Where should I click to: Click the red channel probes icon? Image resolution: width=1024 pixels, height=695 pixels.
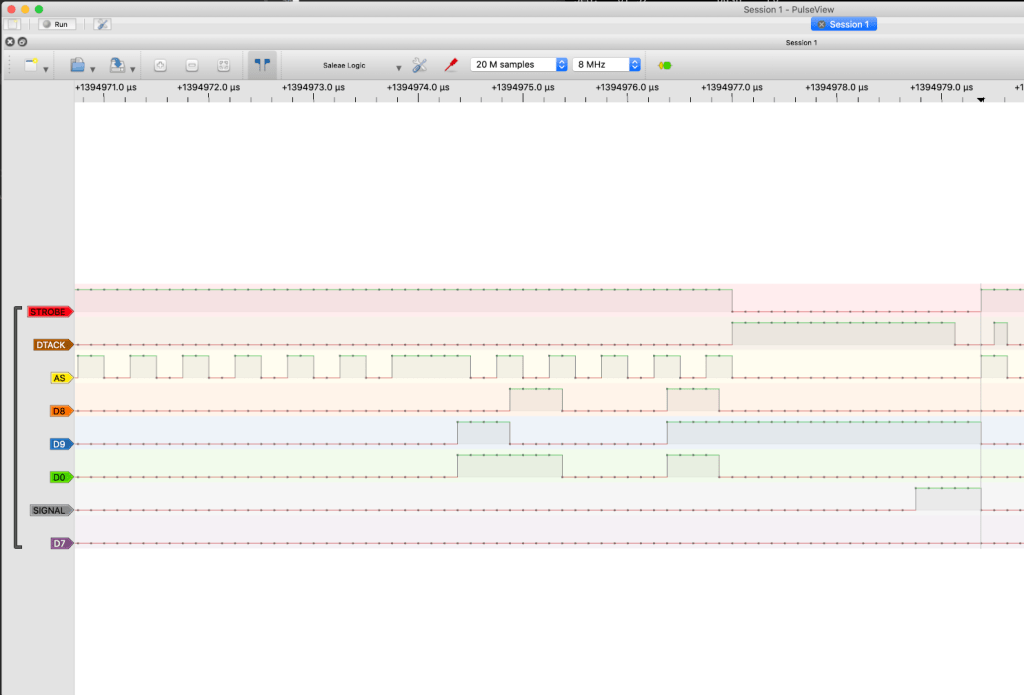click(450, 65)
